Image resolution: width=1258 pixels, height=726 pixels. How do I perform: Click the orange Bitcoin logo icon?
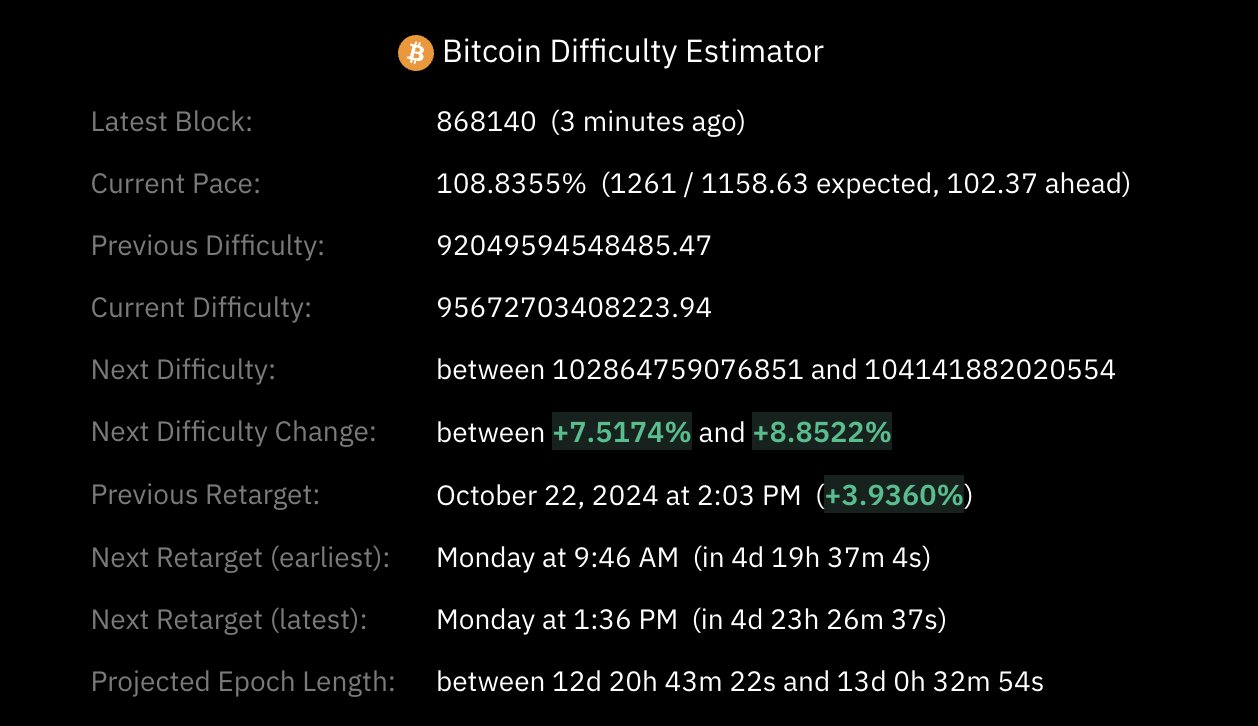tap(415, 52)
